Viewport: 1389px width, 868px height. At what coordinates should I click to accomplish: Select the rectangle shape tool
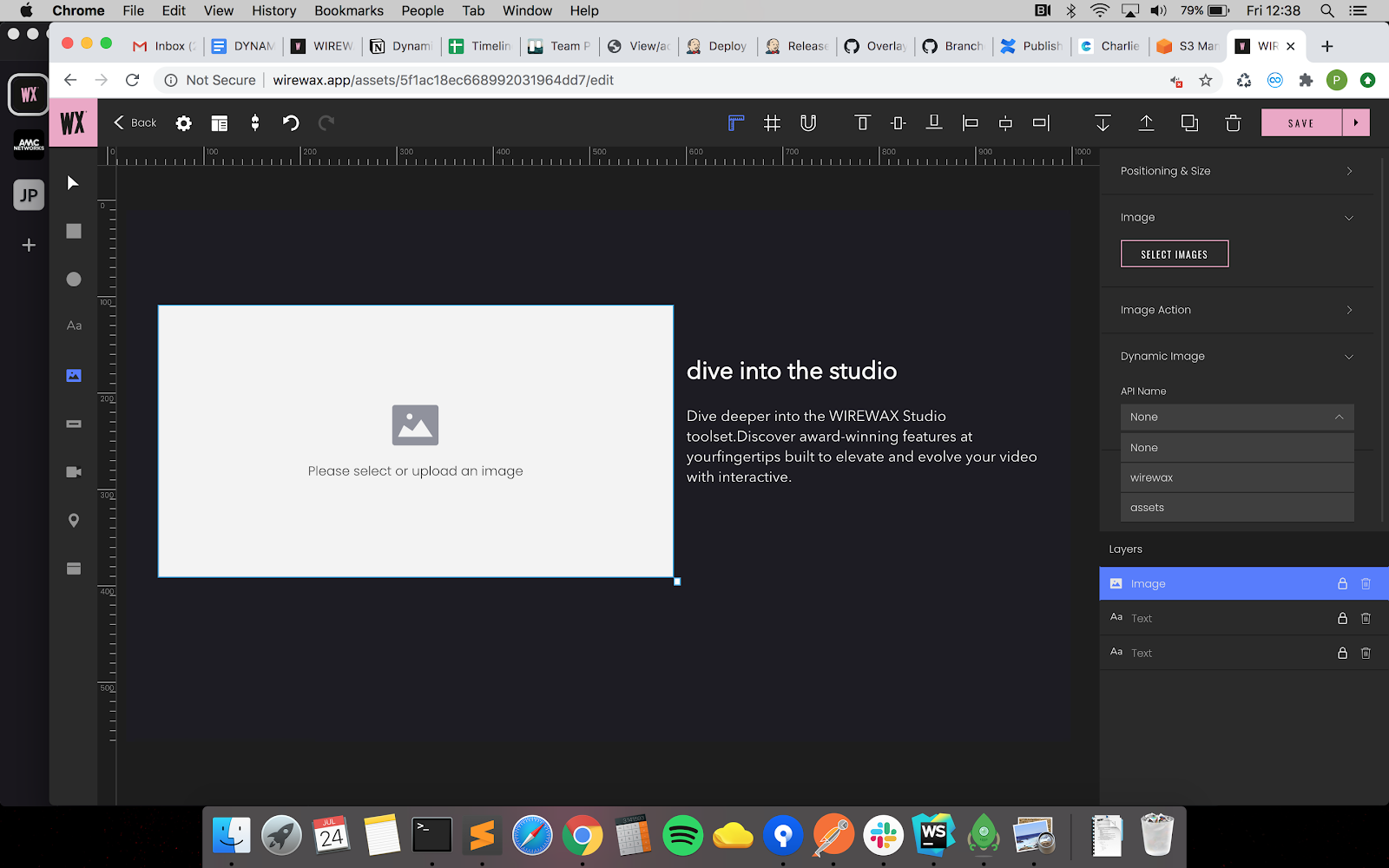click(74, 231)
